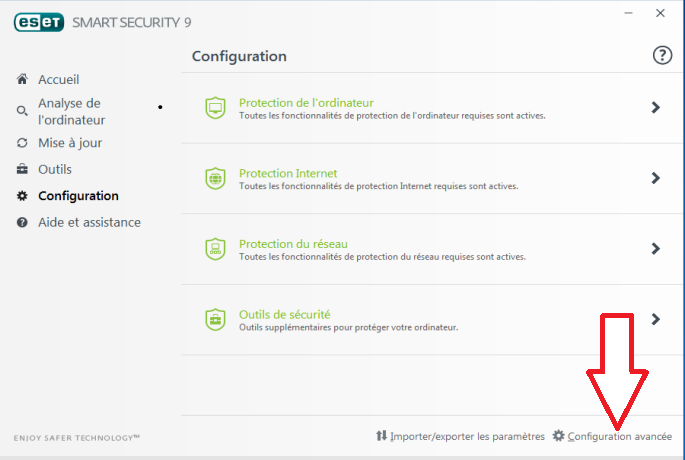The image size is (685, 460).
Task: Open Aide et assistance
Action: (x=89, y=222)
